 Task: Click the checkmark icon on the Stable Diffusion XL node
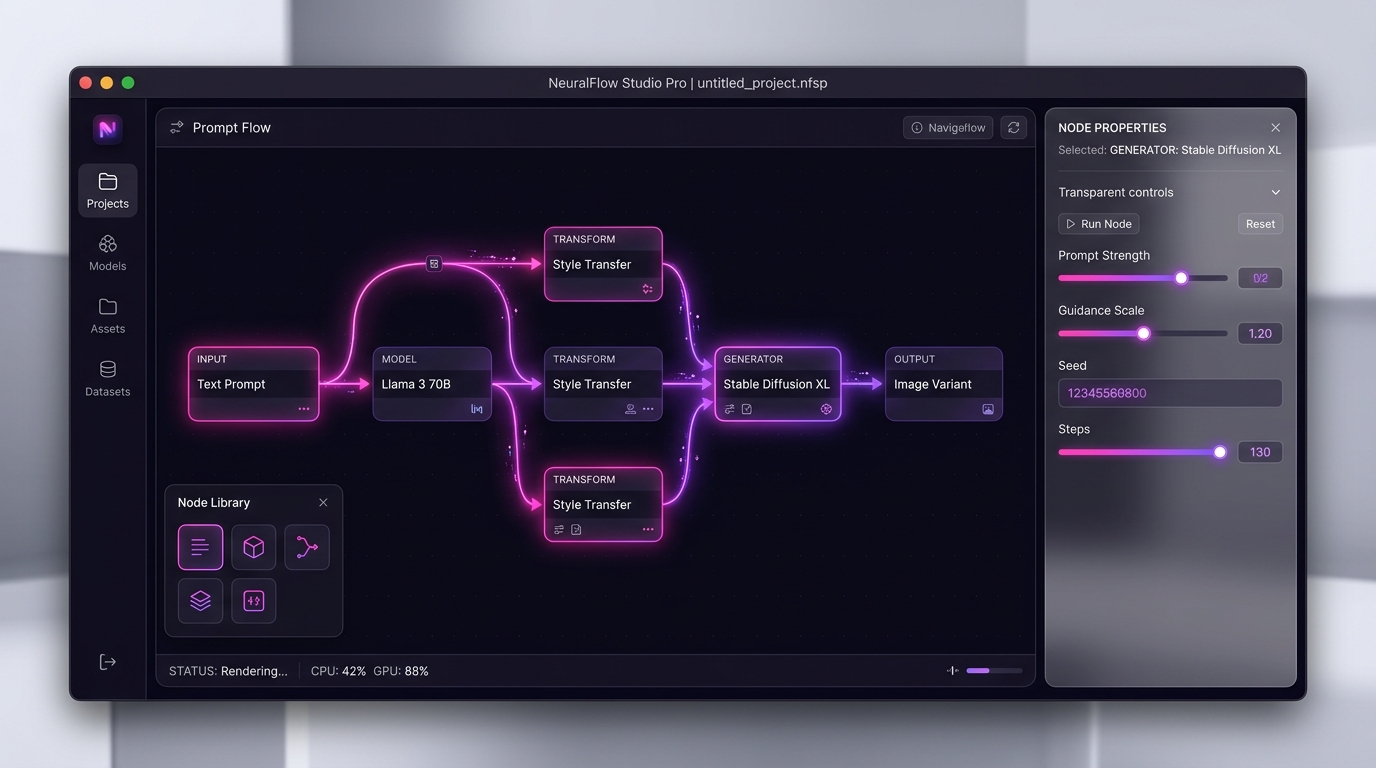(747, 409)
